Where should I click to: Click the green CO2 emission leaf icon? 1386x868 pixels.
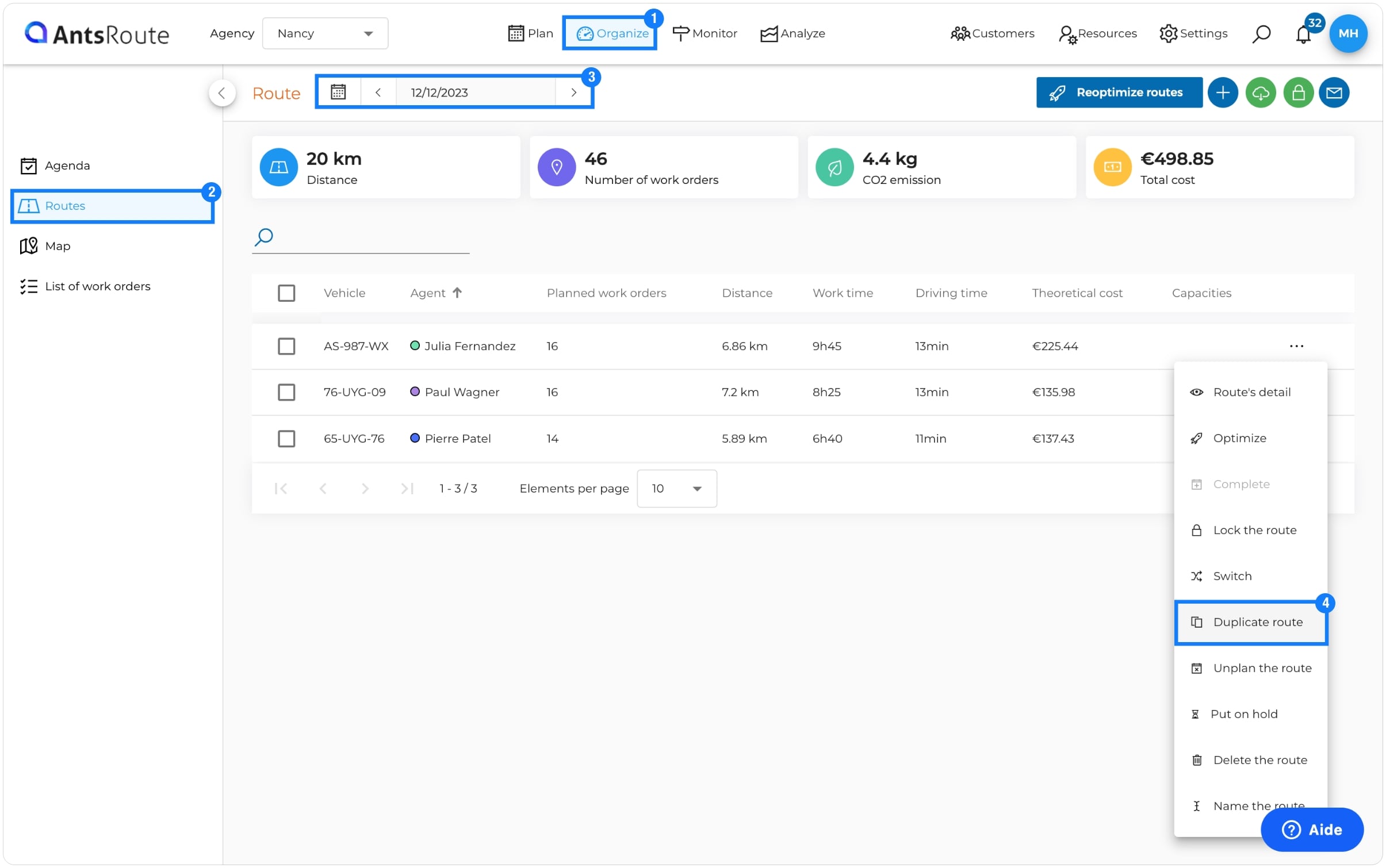click(834, 167)
